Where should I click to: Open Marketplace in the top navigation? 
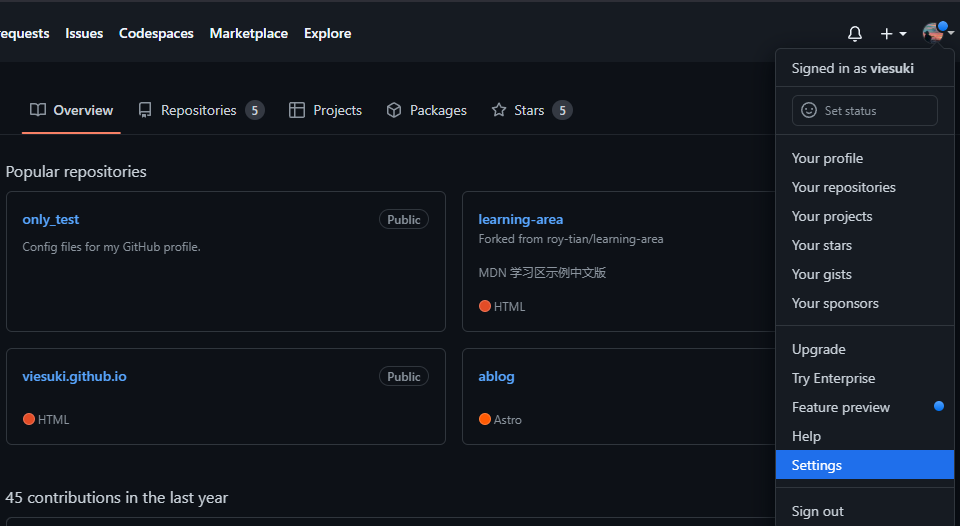coord(249,34)
